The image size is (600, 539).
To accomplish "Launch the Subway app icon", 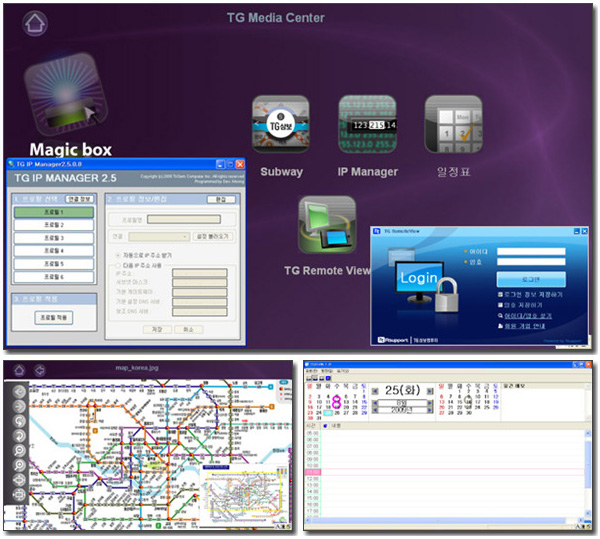I will (x=280, y=124).
